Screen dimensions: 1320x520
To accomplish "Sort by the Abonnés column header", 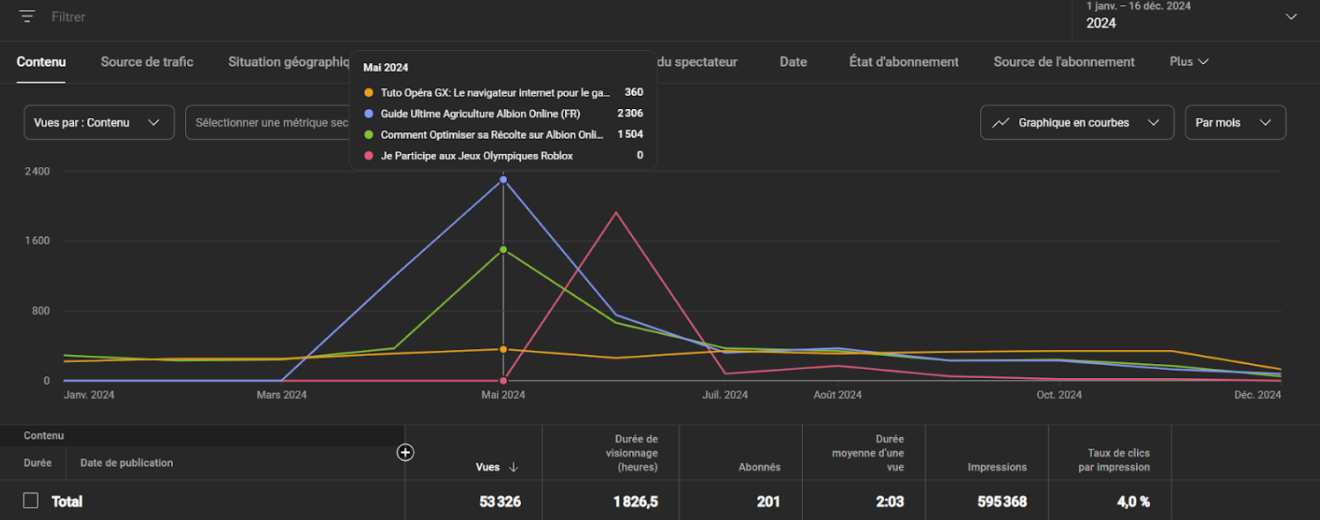I will (759, 467).
